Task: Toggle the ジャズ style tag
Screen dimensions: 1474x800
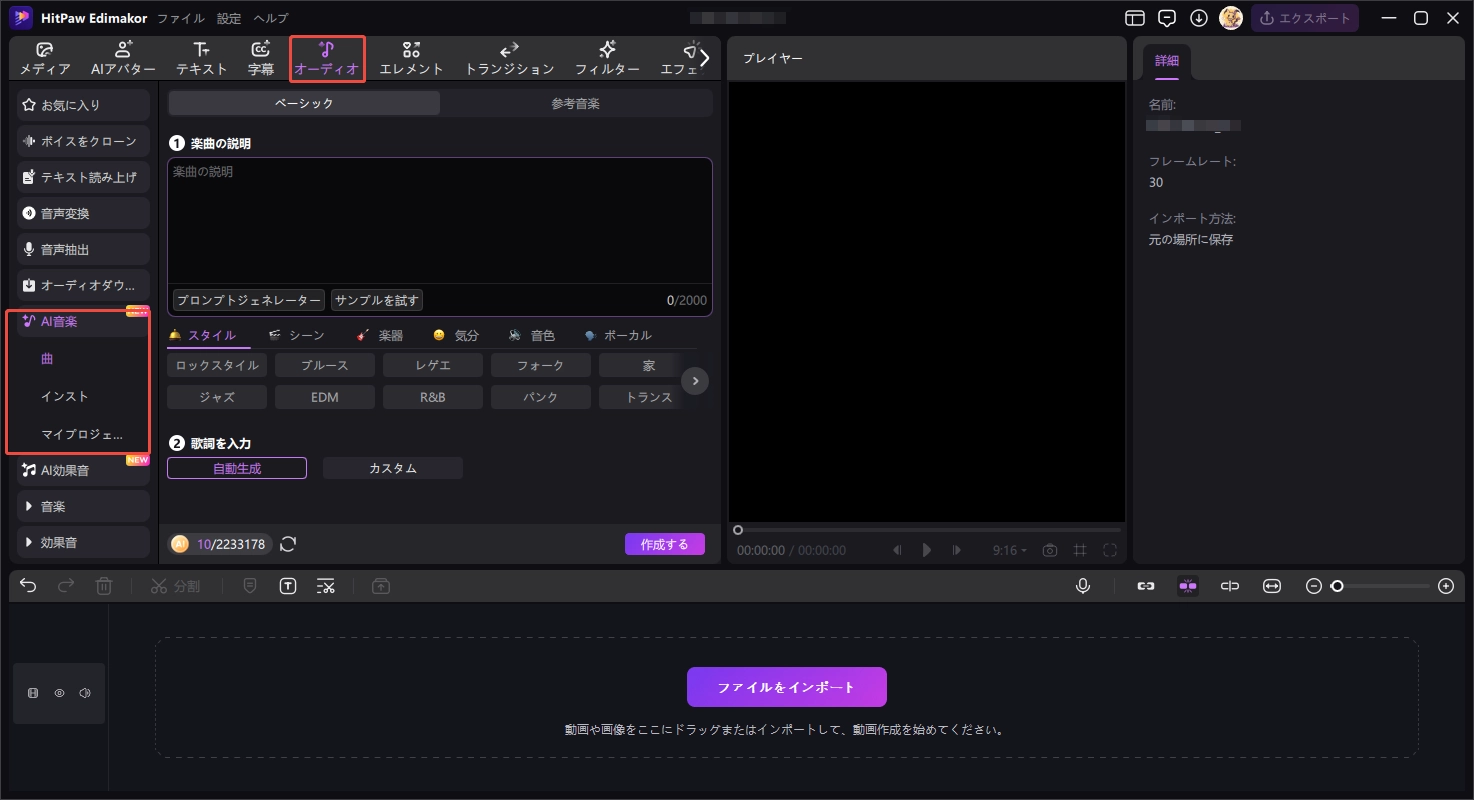Action: (x=217, y=397)
